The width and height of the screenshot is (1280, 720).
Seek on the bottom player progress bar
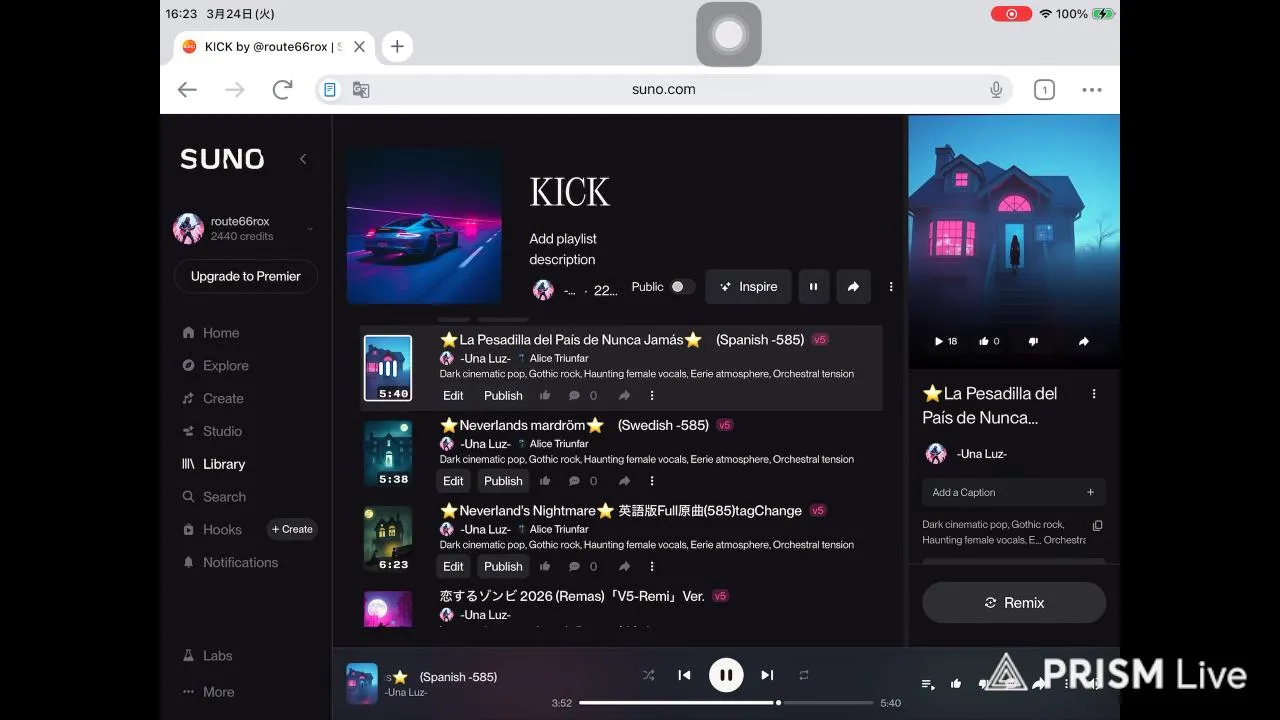coord(726,703)
